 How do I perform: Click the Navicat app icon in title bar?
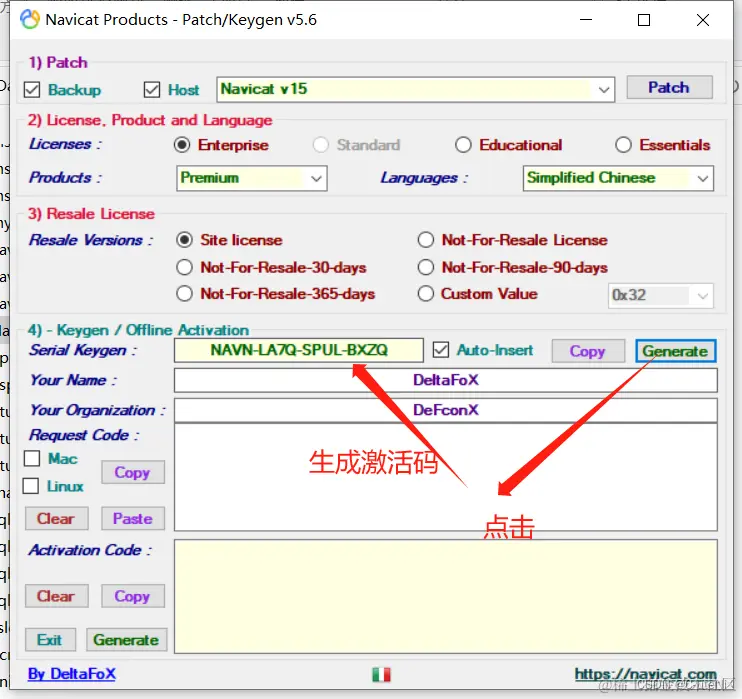pos(29,19)
